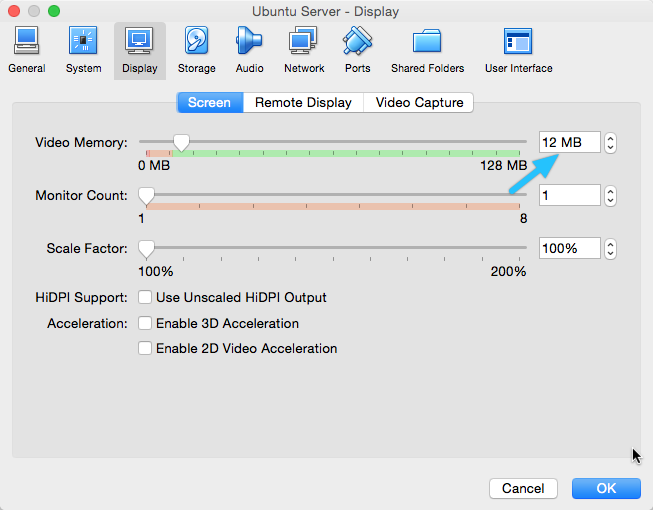Click the HiDPI Support label

click(81, 297)
